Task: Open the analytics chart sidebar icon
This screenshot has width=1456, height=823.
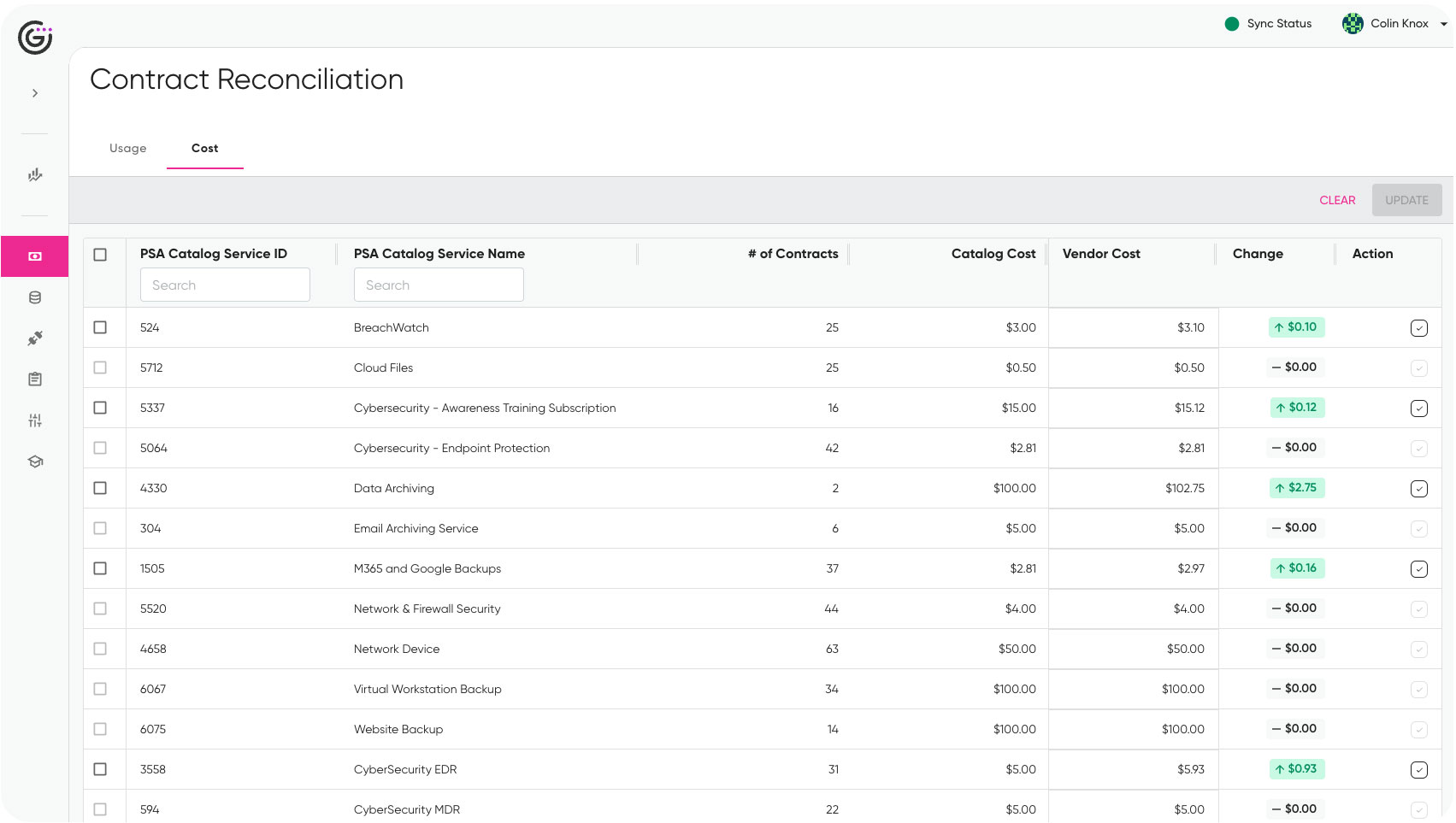Action: point(35,175)
